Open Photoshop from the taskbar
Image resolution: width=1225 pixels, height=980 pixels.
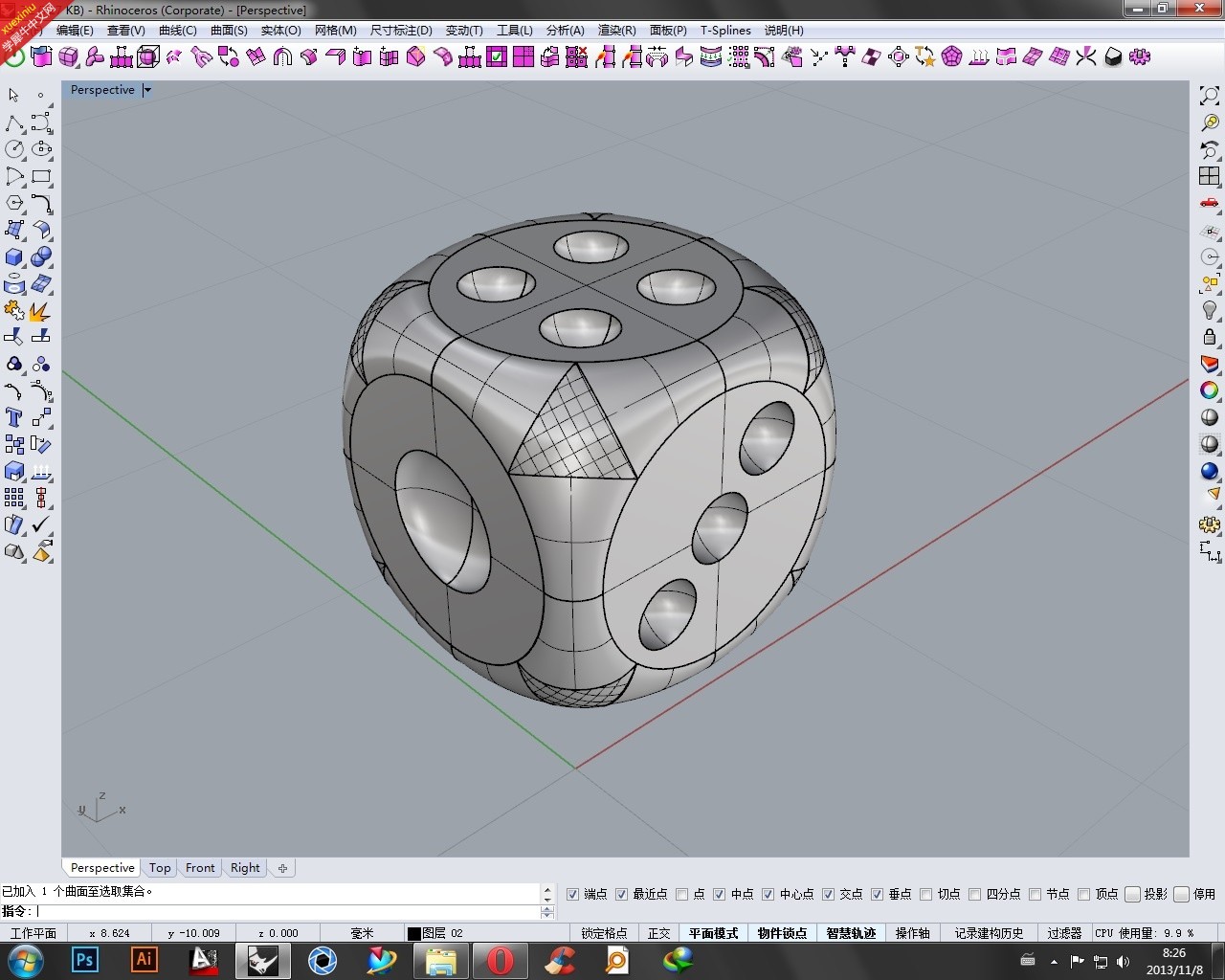point(85,960)
